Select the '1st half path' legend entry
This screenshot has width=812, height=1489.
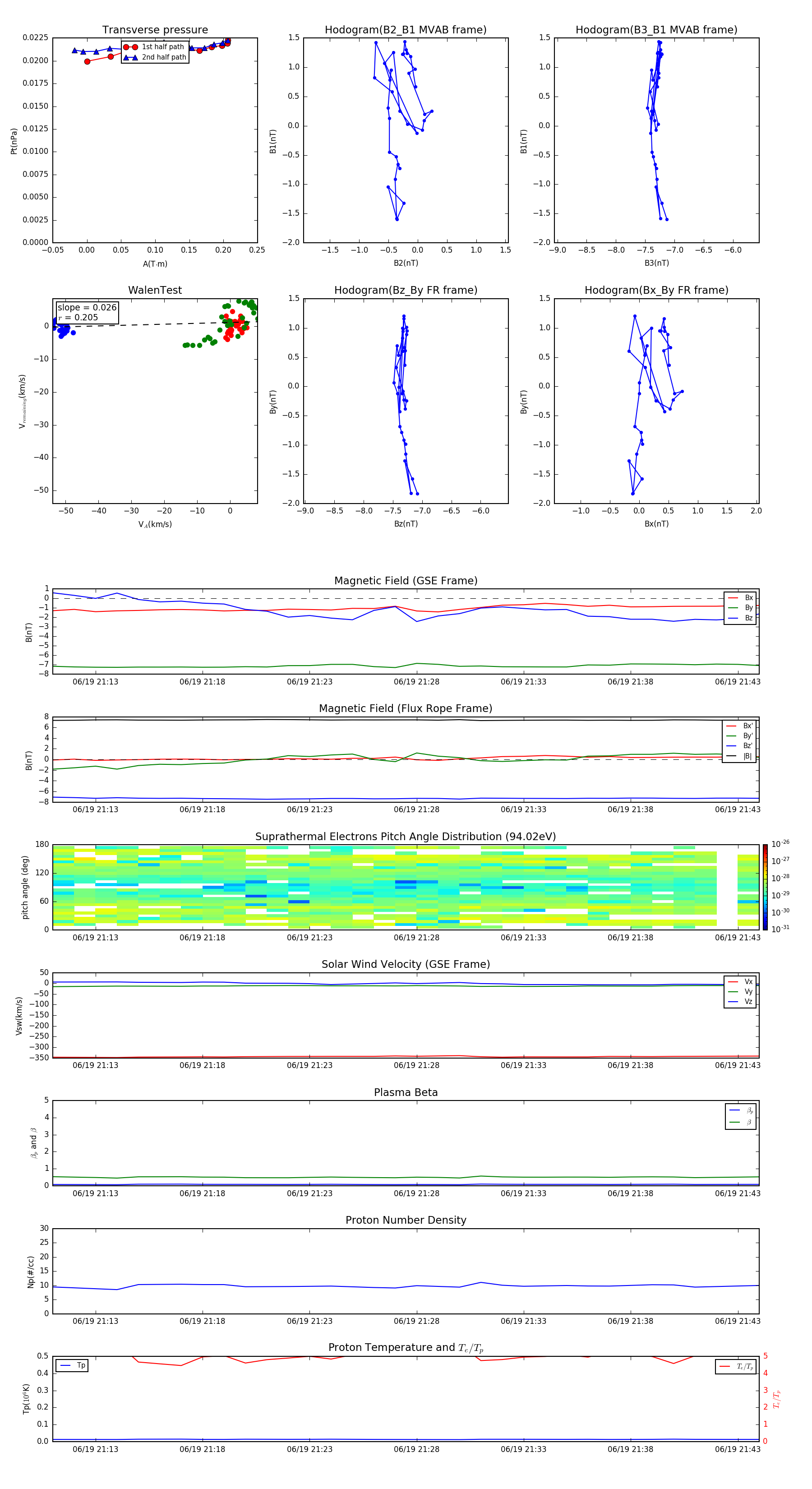pos(155,47)
